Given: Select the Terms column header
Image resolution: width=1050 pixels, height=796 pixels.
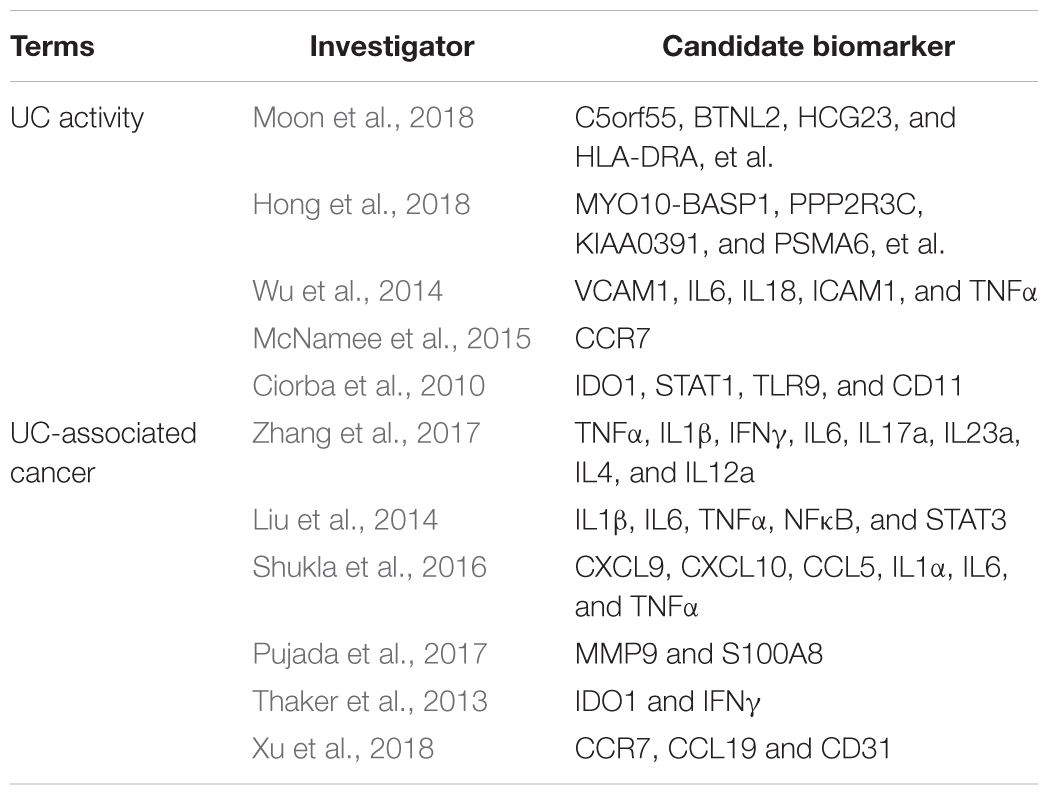Looking at the screenshot, I should [52, 47].
